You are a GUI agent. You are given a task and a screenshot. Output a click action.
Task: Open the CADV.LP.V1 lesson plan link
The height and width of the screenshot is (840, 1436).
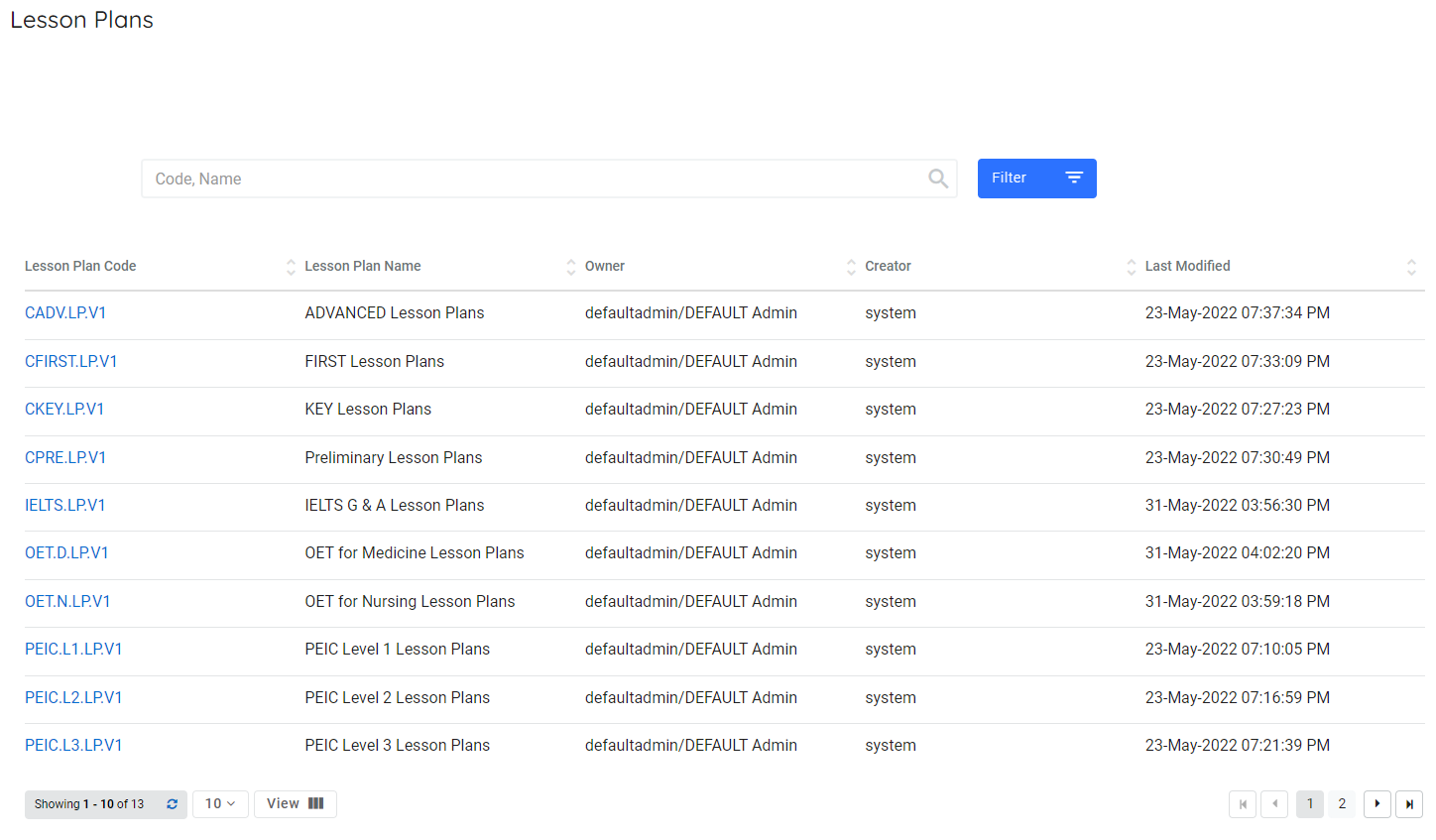pos(65,313)
